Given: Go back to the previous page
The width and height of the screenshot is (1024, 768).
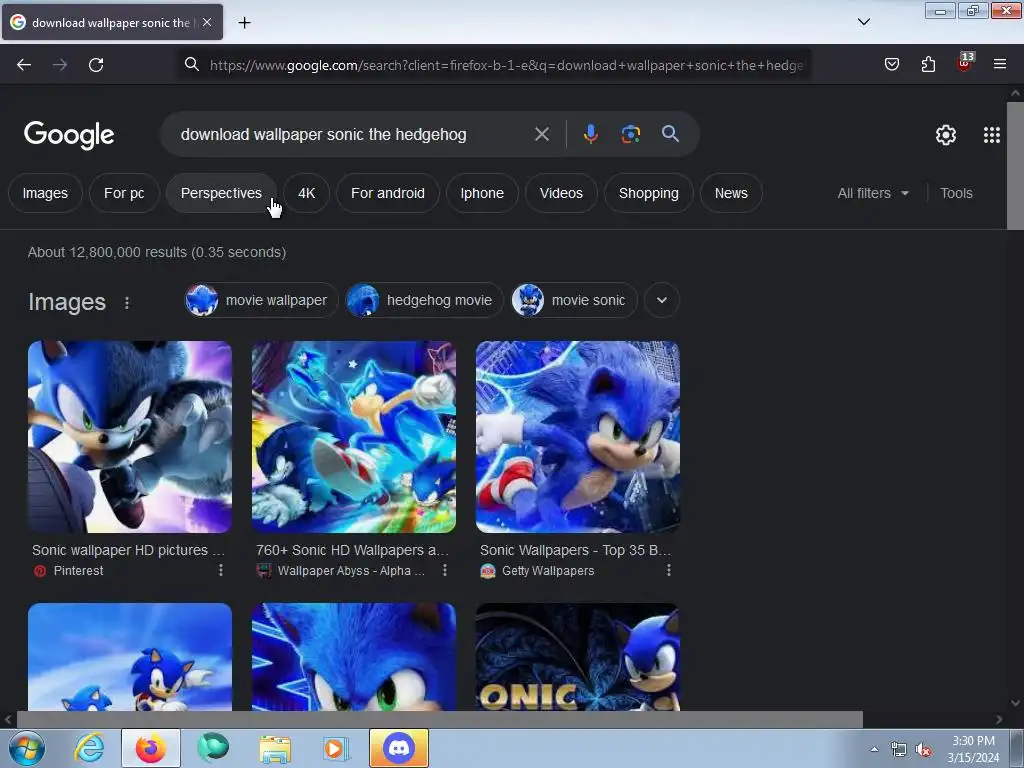Looking at the screenshot, I should (24, 65).
